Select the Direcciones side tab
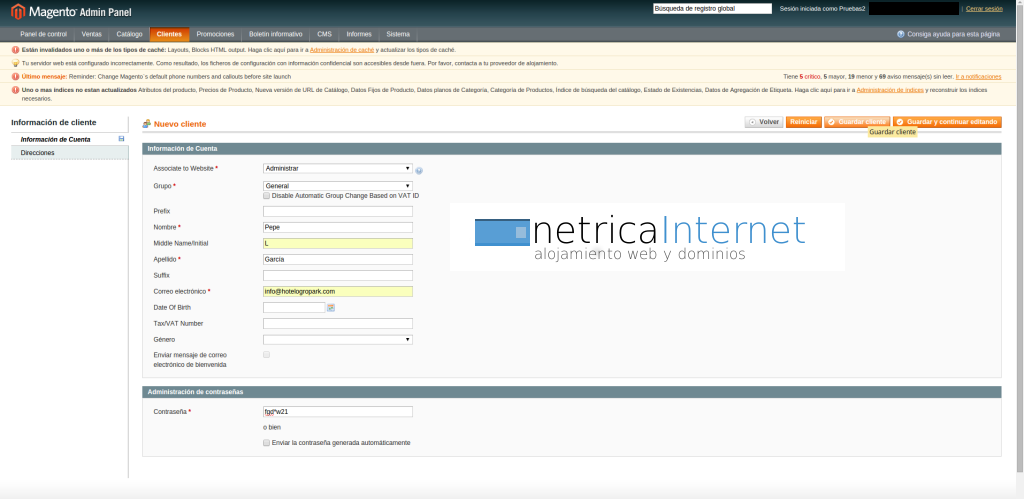This screenshot has height=499, width=1024. (x=70, y=153)
